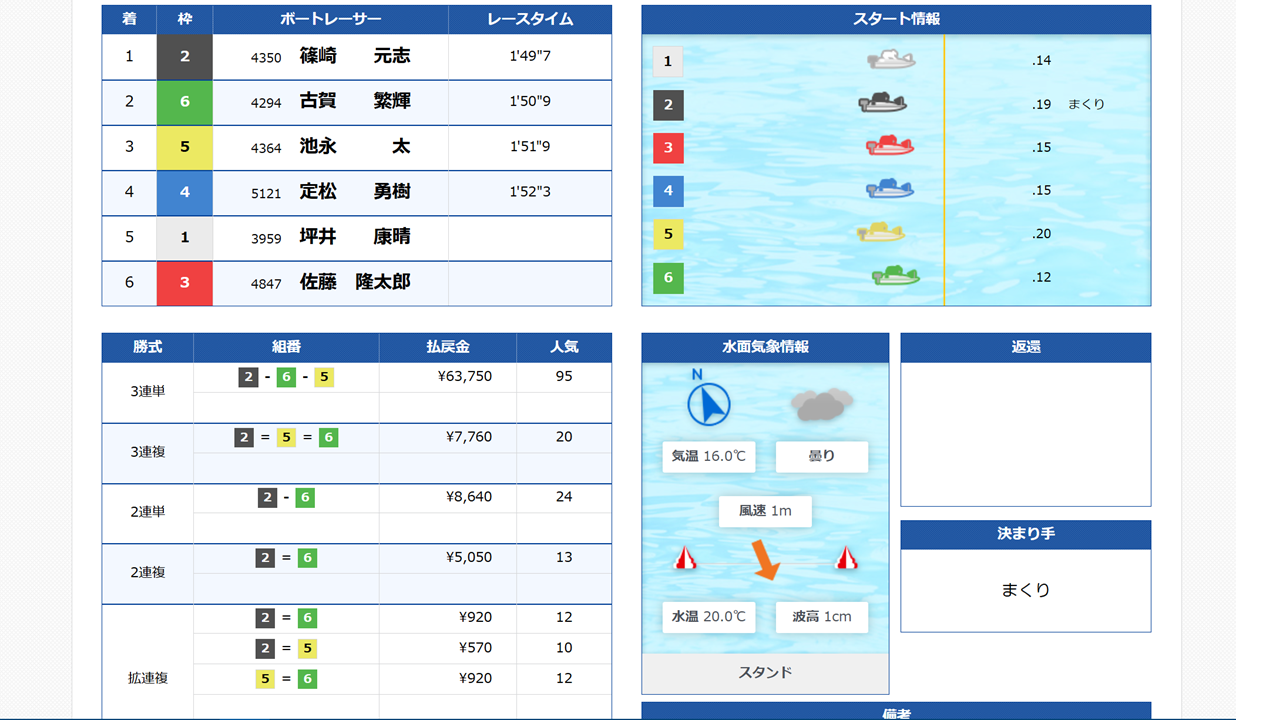Click start-info lane number 3 badge
The height and width of the screenshot is (720, 1280).
click(668, 148)
